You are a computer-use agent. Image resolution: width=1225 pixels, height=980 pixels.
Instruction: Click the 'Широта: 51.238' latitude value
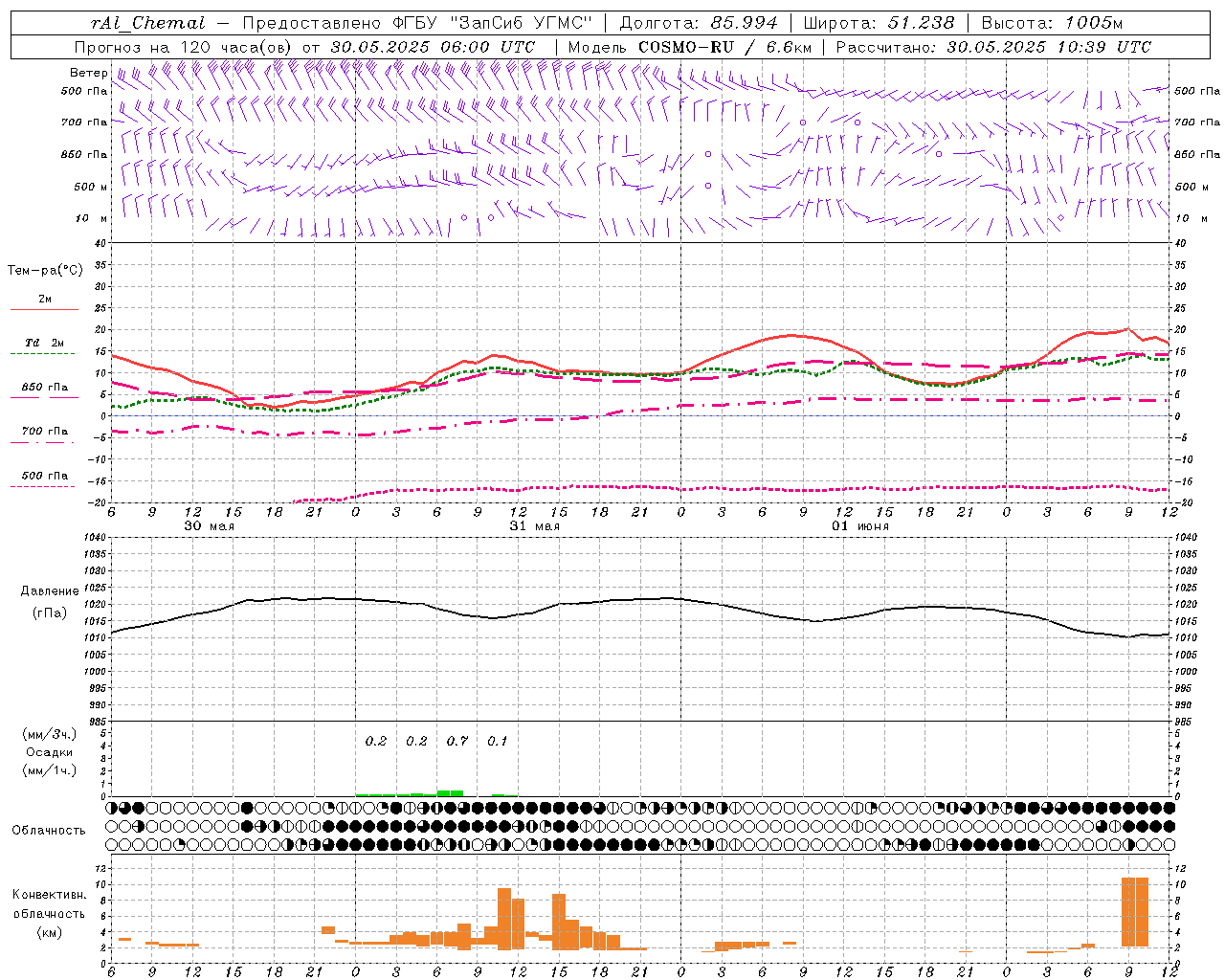click(x=879, y=23)
